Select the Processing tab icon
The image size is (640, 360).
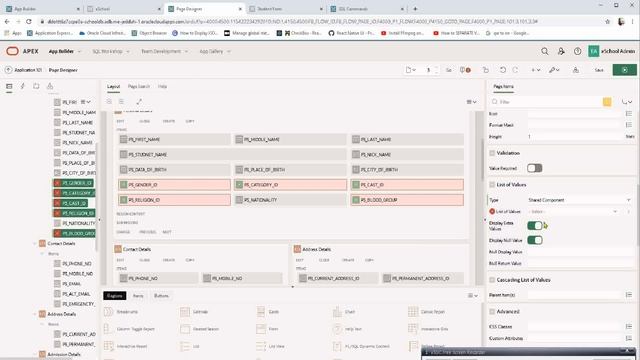coord(36,86)
